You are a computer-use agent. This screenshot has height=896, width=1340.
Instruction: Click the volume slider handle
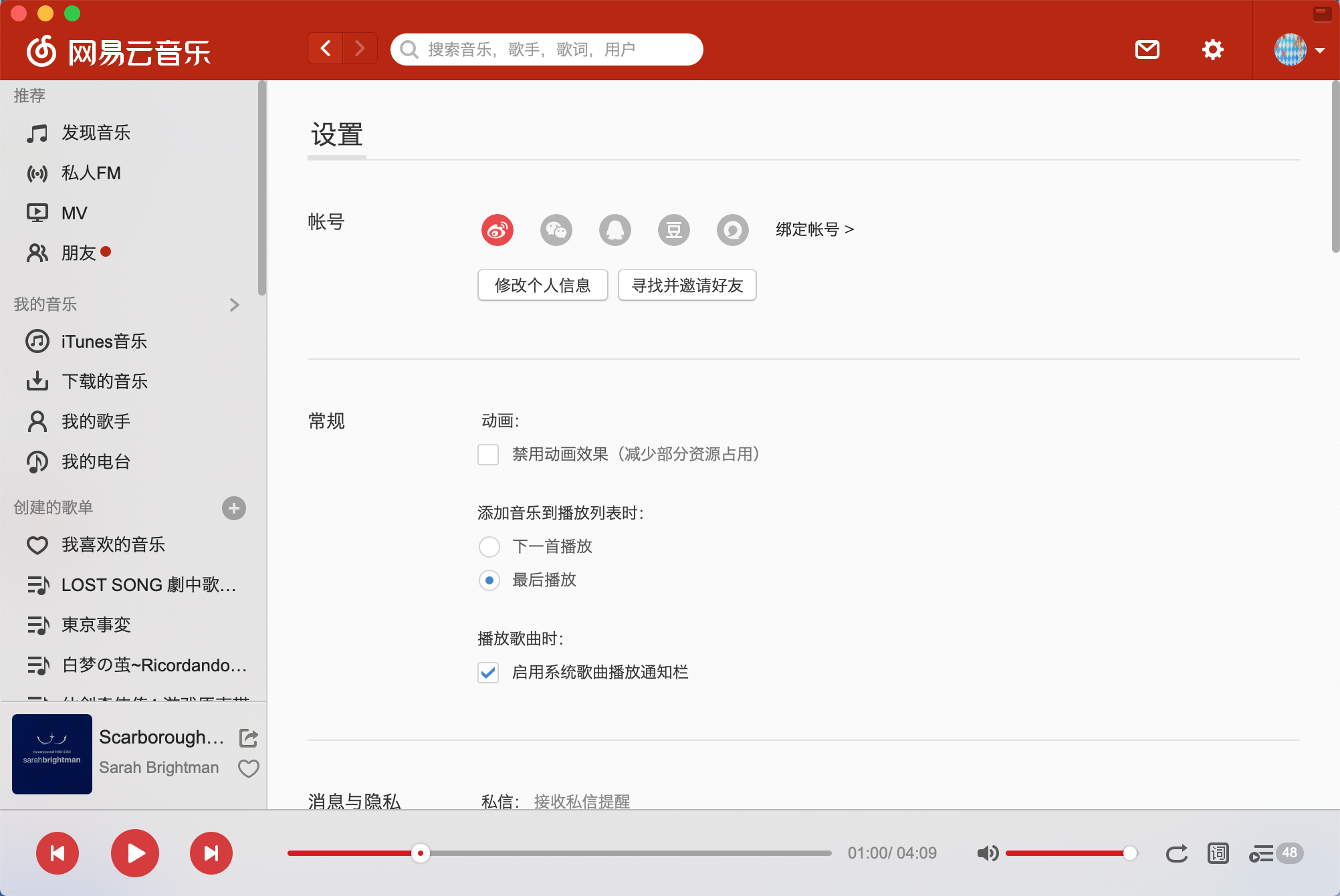point(1130,853)
